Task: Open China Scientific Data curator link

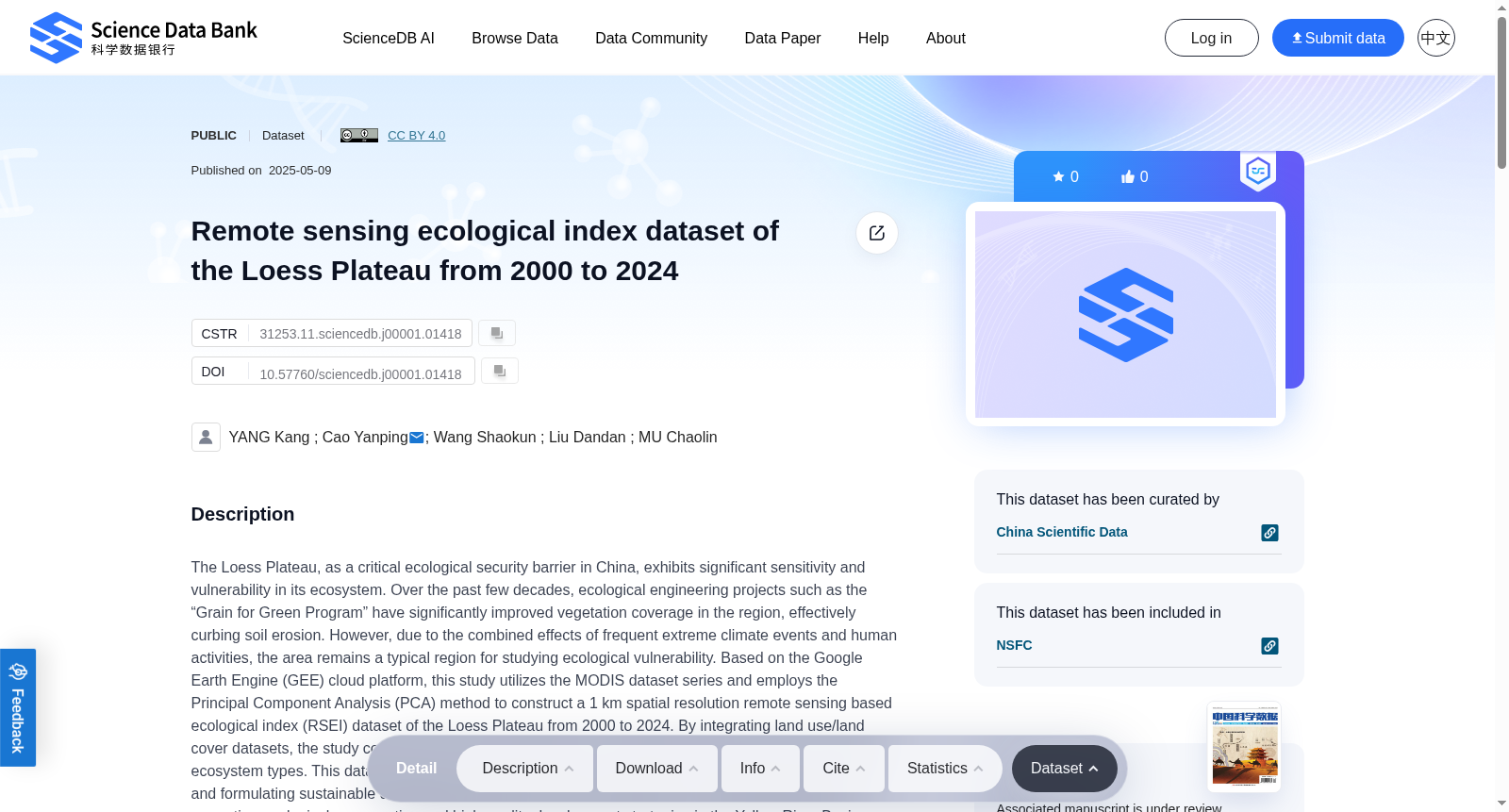Action: pyautogui.click(x=1062, y=532)
